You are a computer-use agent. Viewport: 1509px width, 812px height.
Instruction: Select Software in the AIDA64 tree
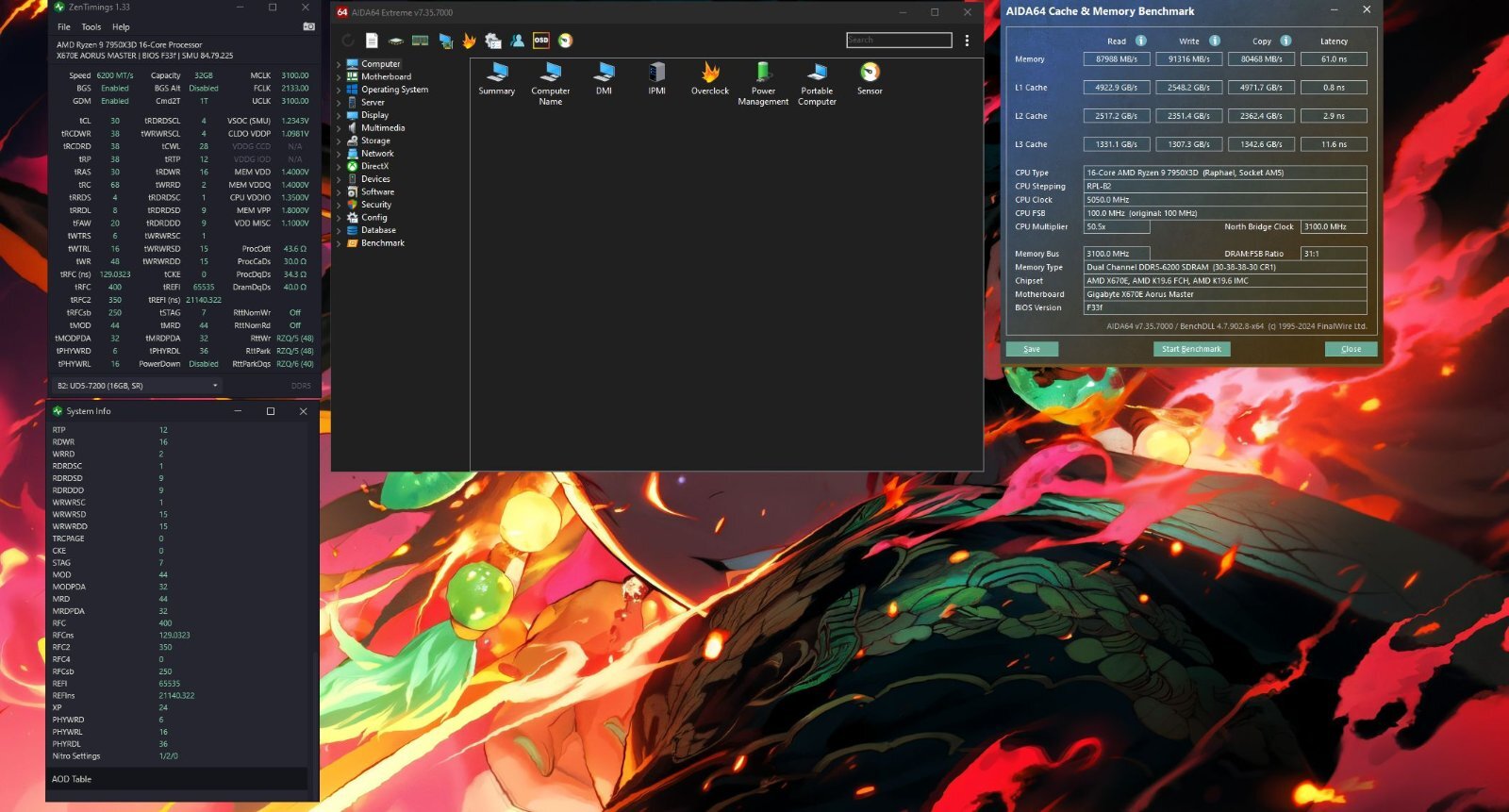coord(377,191)
